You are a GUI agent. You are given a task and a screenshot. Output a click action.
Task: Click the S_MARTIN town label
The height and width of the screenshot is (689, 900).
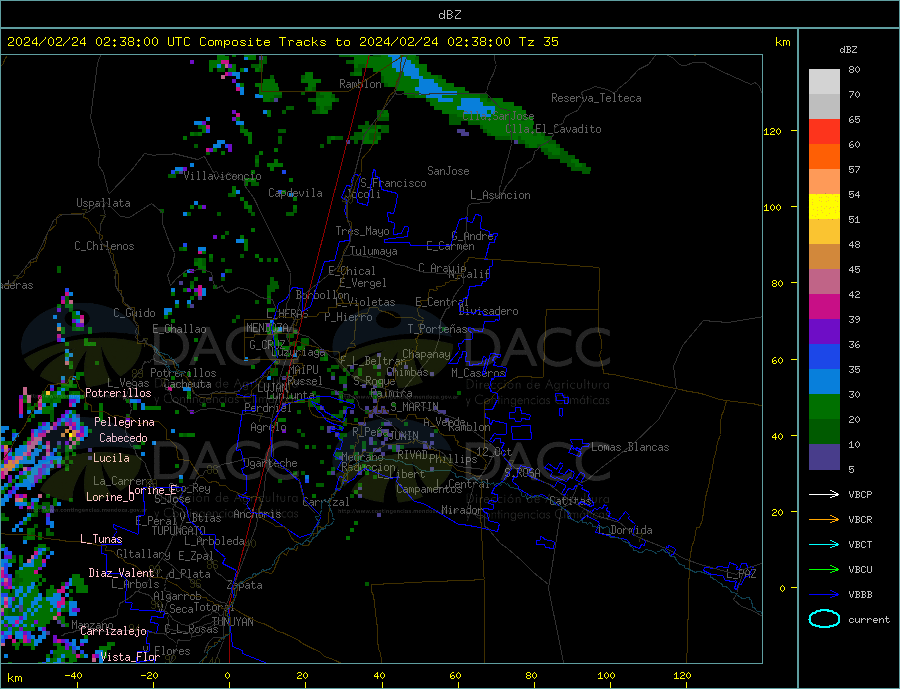tap(414, 407)
